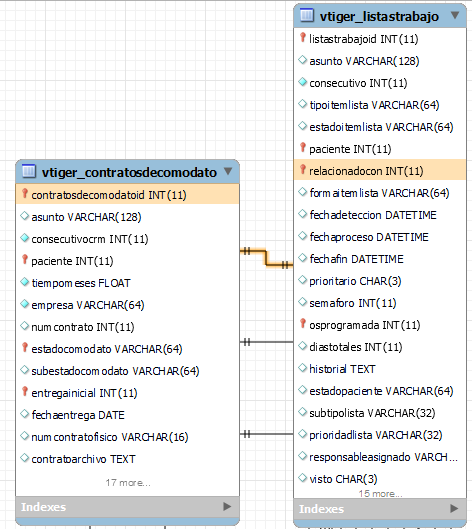
Task: Select the highlighted orange relationship connector line
Action: click(266, 258)
